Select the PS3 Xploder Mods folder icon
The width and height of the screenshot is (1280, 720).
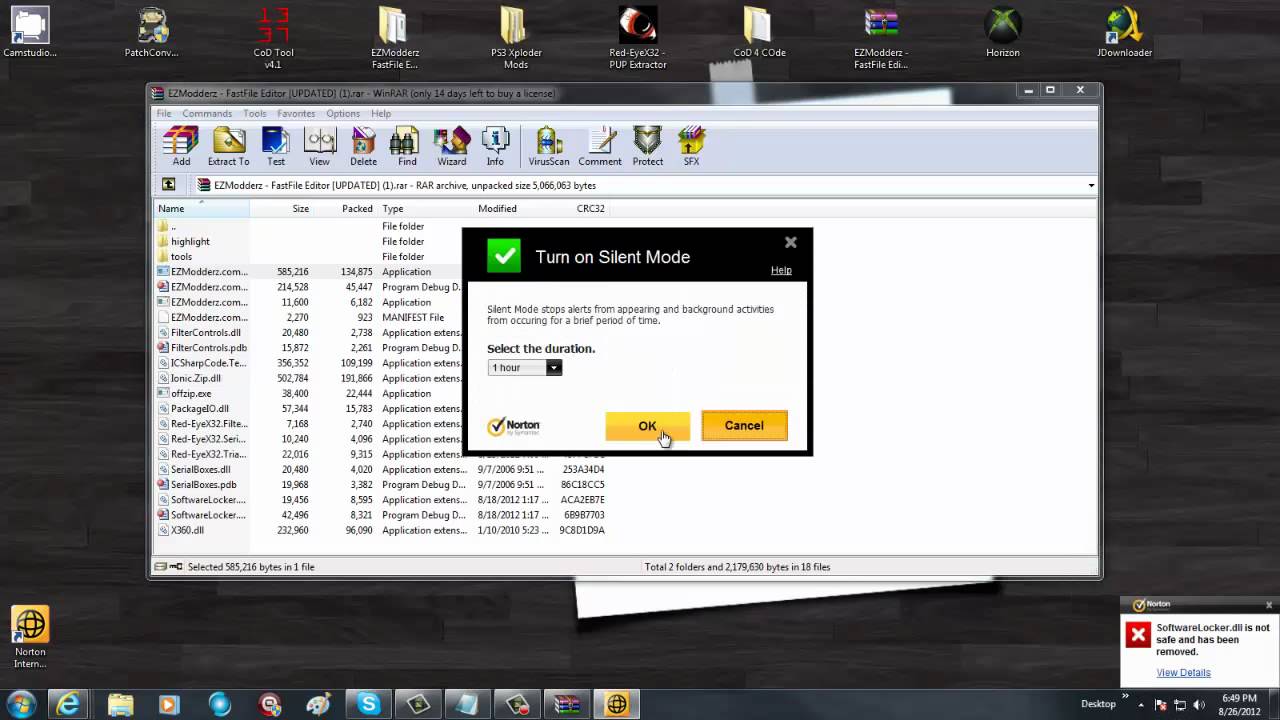[516, 38]
